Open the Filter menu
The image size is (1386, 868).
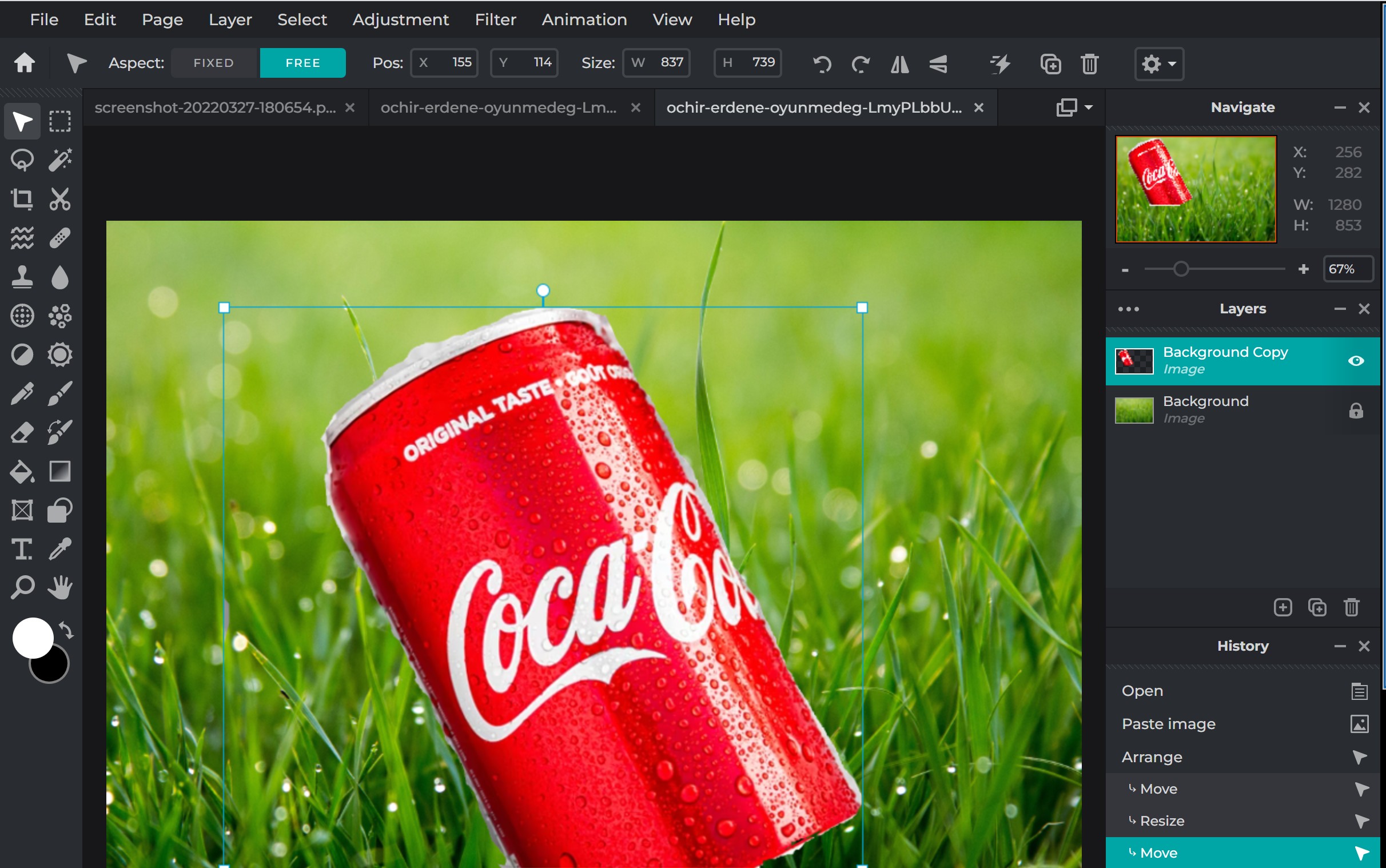[x=495, y=19]
